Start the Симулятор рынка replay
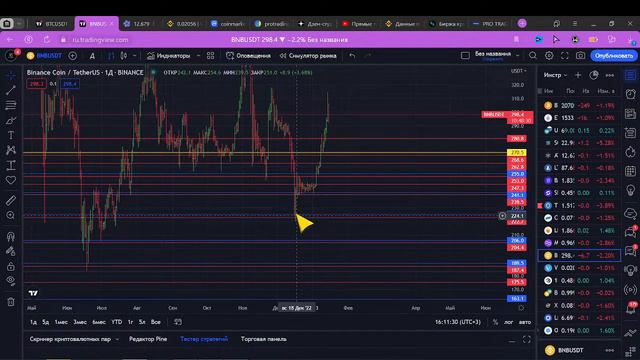640x360 pixels. coord(308,56)
